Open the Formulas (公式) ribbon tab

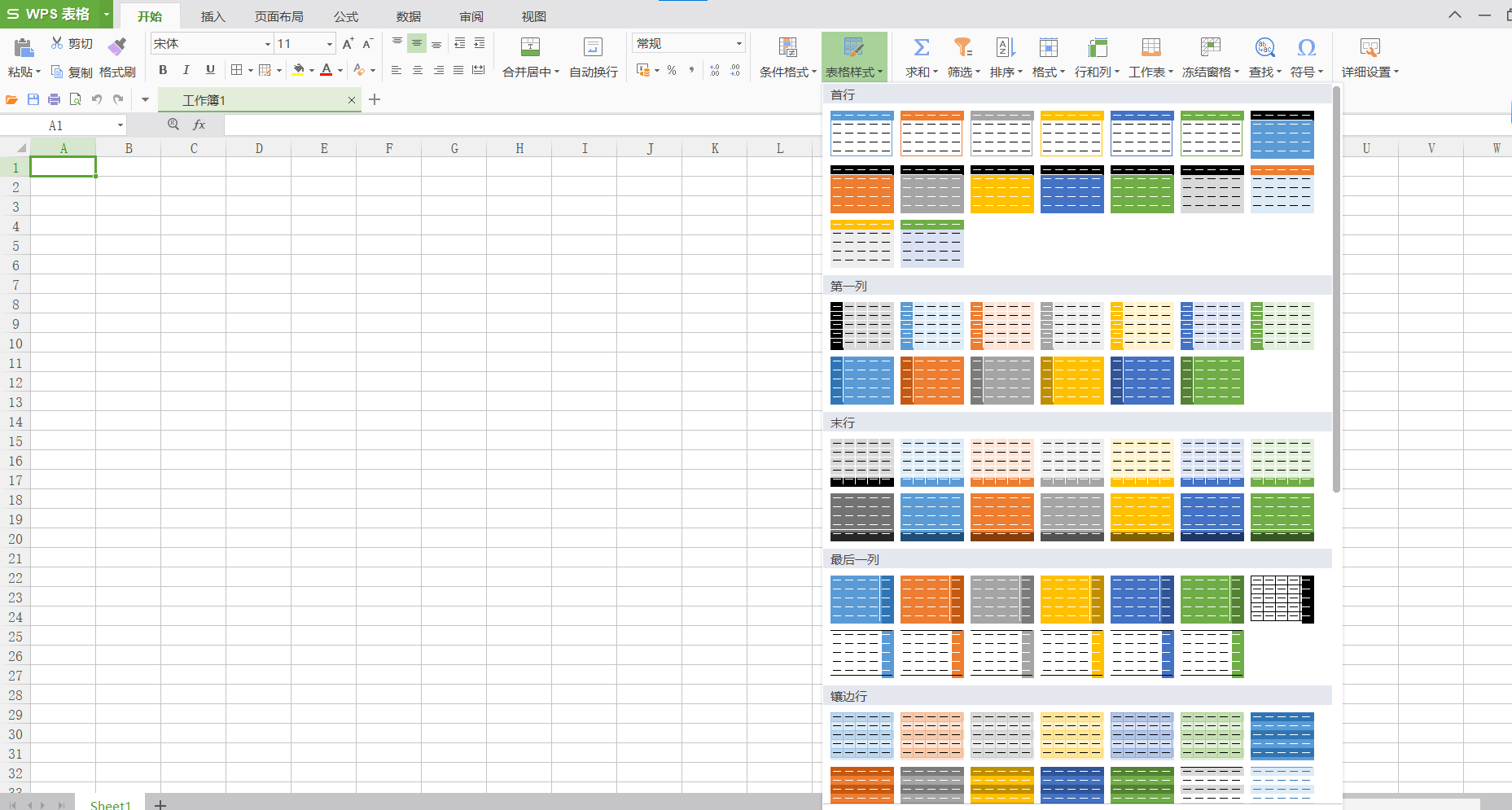tap(346, 16)
